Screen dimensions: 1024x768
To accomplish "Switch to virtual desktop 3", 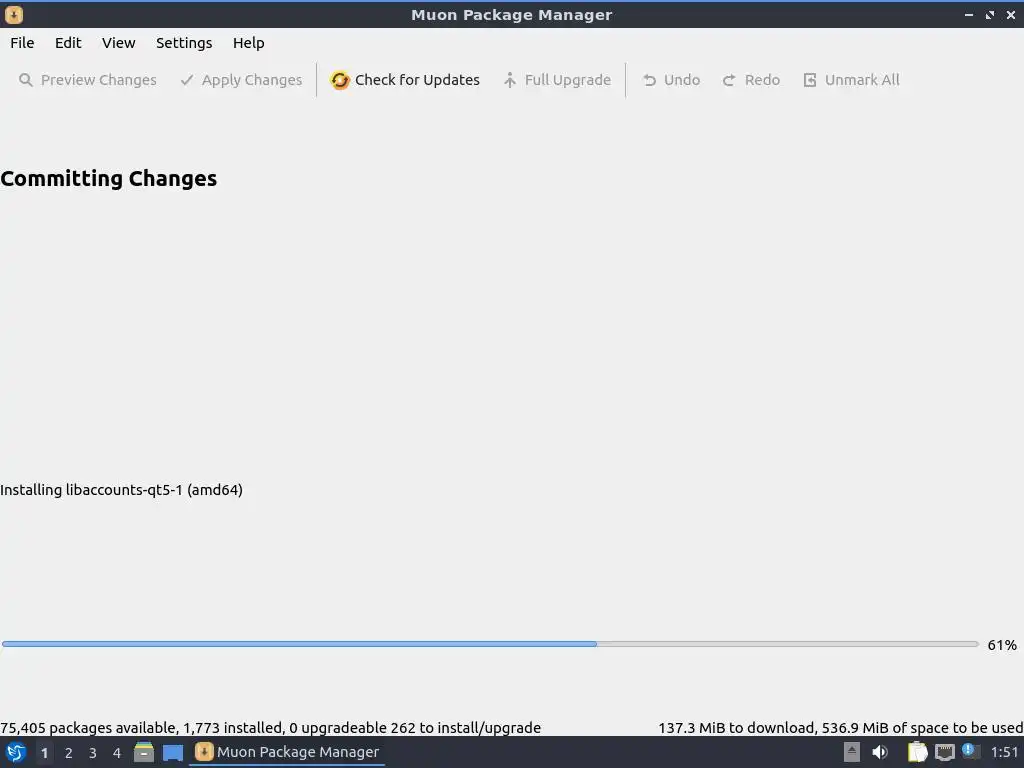I will click(93, 753).
